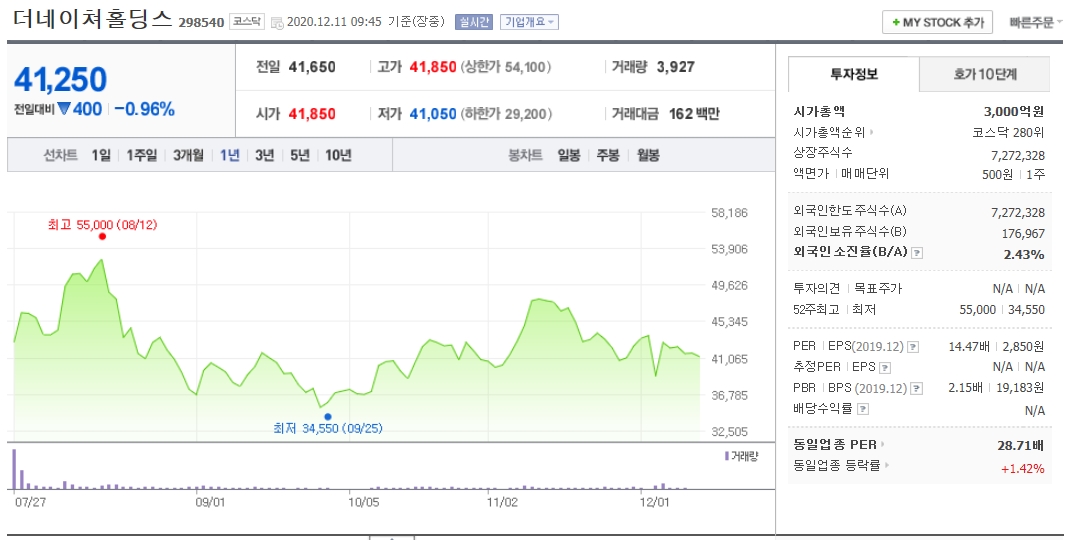Click the -0.96% change rate

[144, 109]
